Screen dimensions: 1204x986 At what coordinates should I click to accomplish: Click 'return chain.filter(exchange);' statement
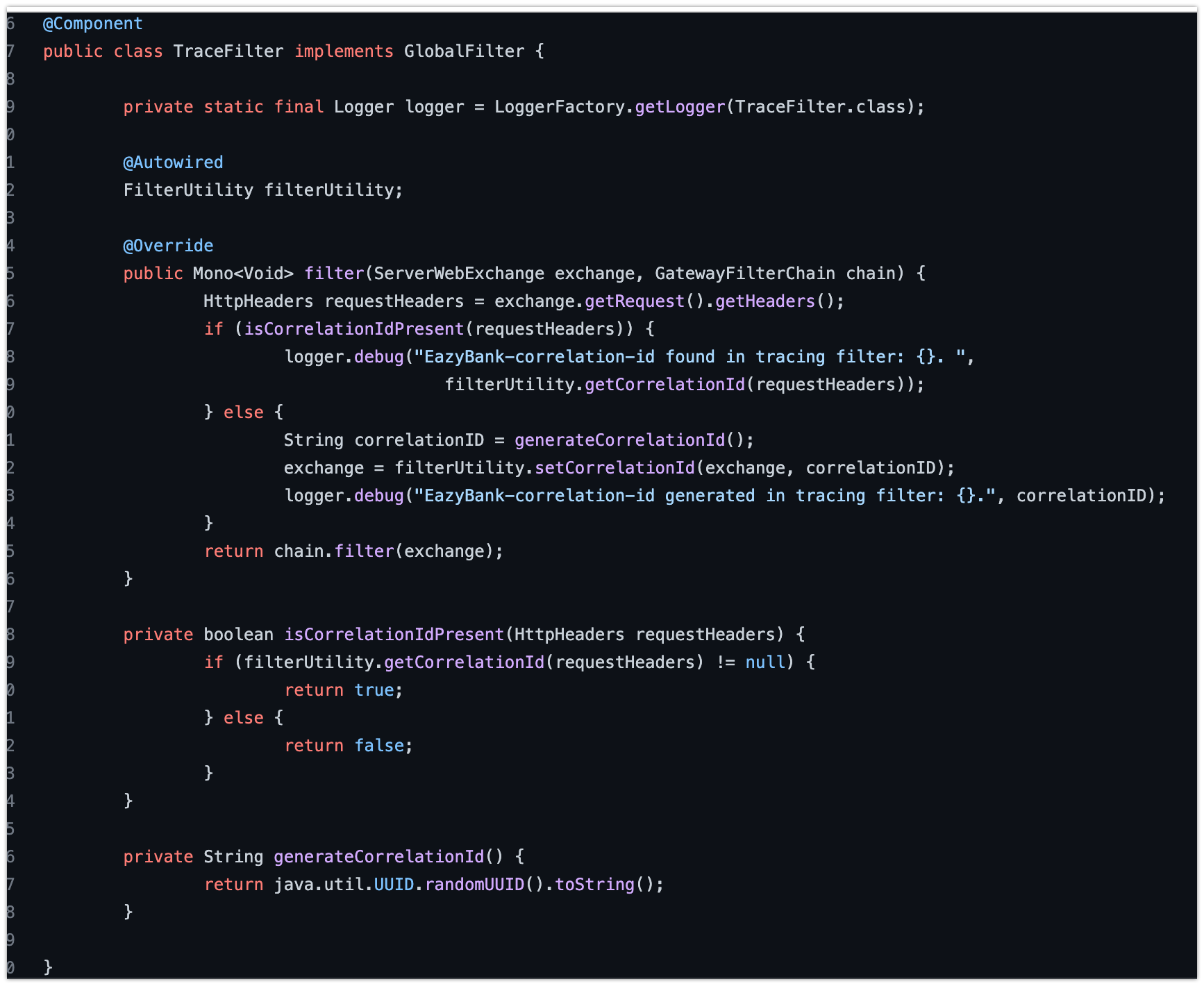[x=354, y=551]
